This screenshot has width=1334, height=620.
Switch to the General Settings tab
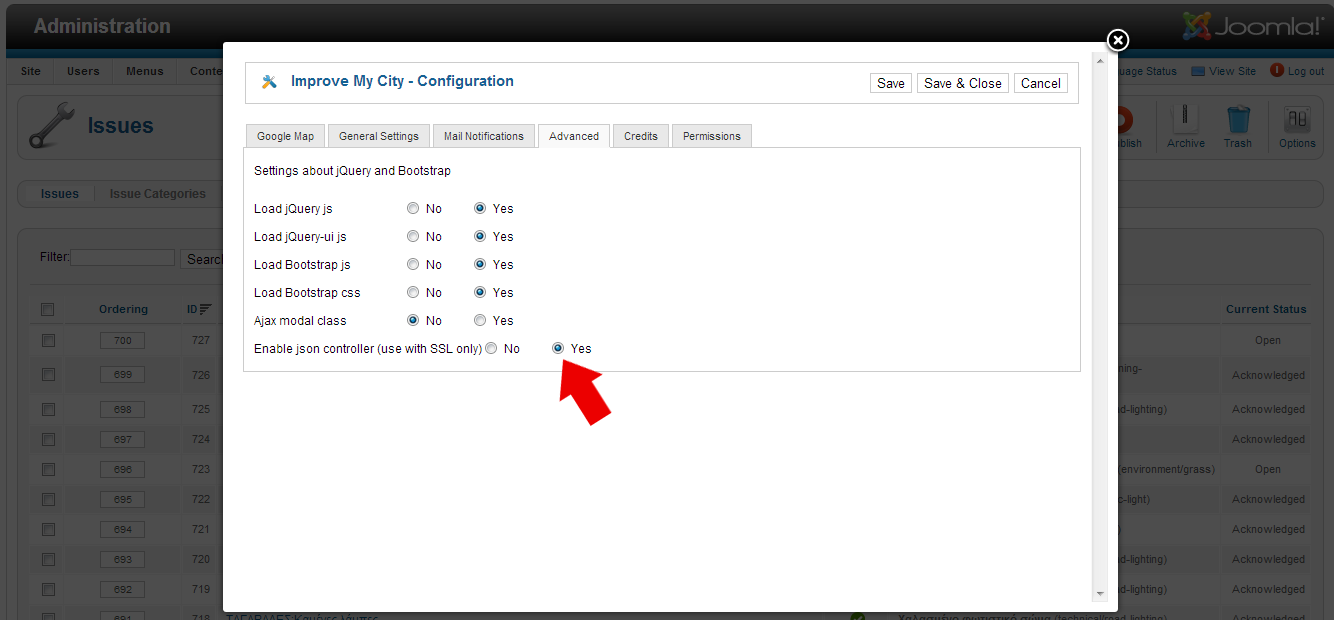tap(379, 136)
